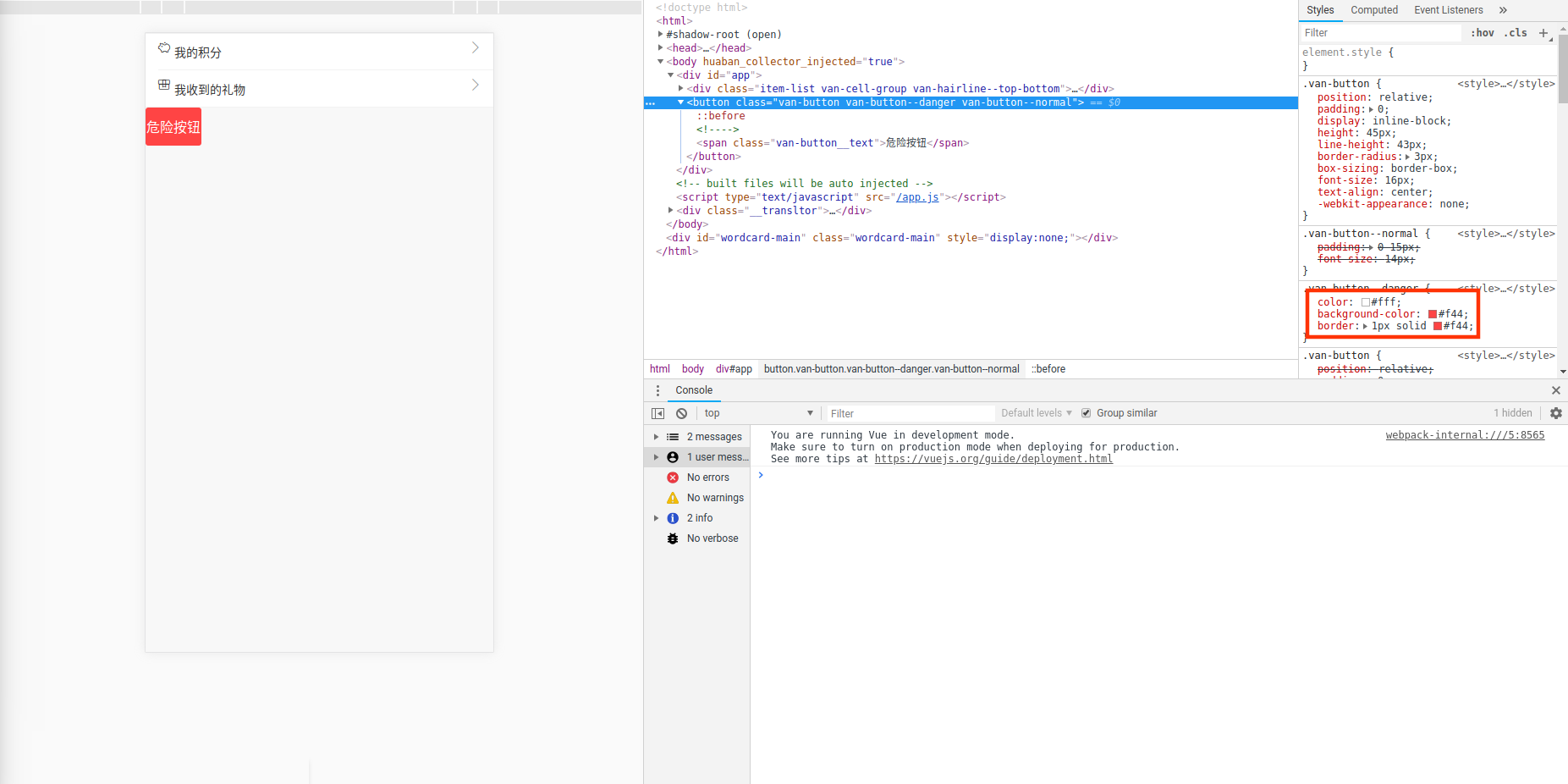Open the 'top' execution context dropdown
The image size is (1568, 784).
(x=757, y=413)
